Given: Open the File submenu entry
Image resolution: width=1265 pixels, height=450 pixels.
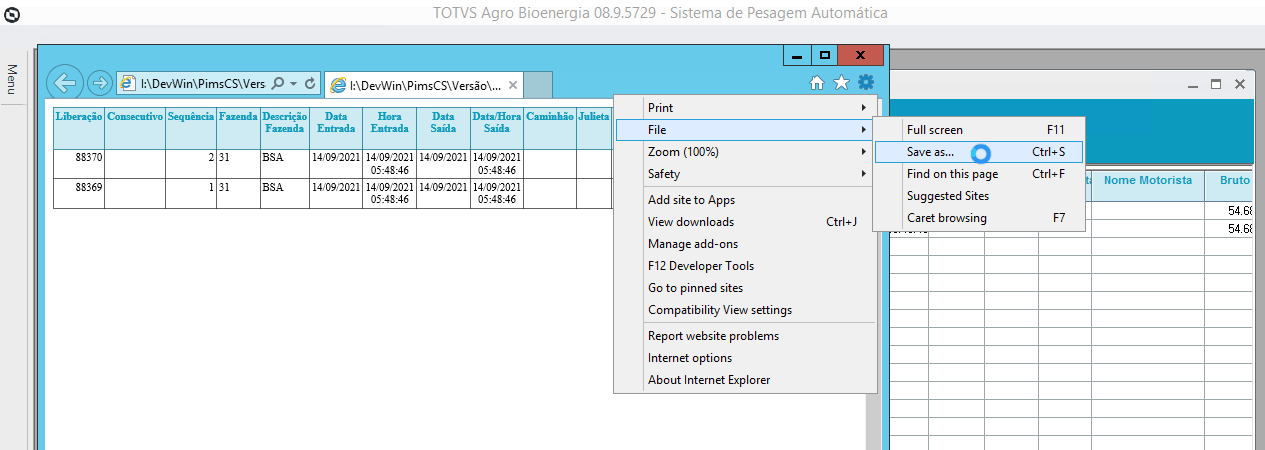Looking at the screenshot, I should 745,130.
